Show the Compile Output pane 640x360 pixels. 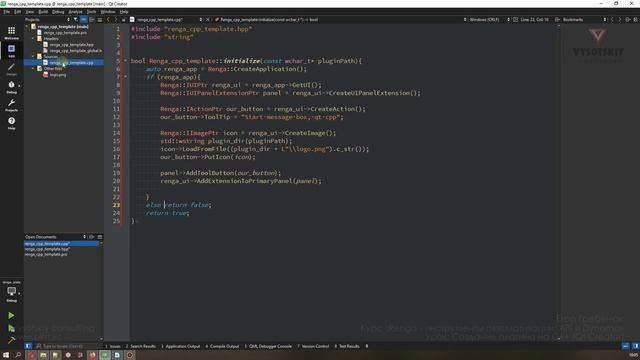click(x=222, y=346)
